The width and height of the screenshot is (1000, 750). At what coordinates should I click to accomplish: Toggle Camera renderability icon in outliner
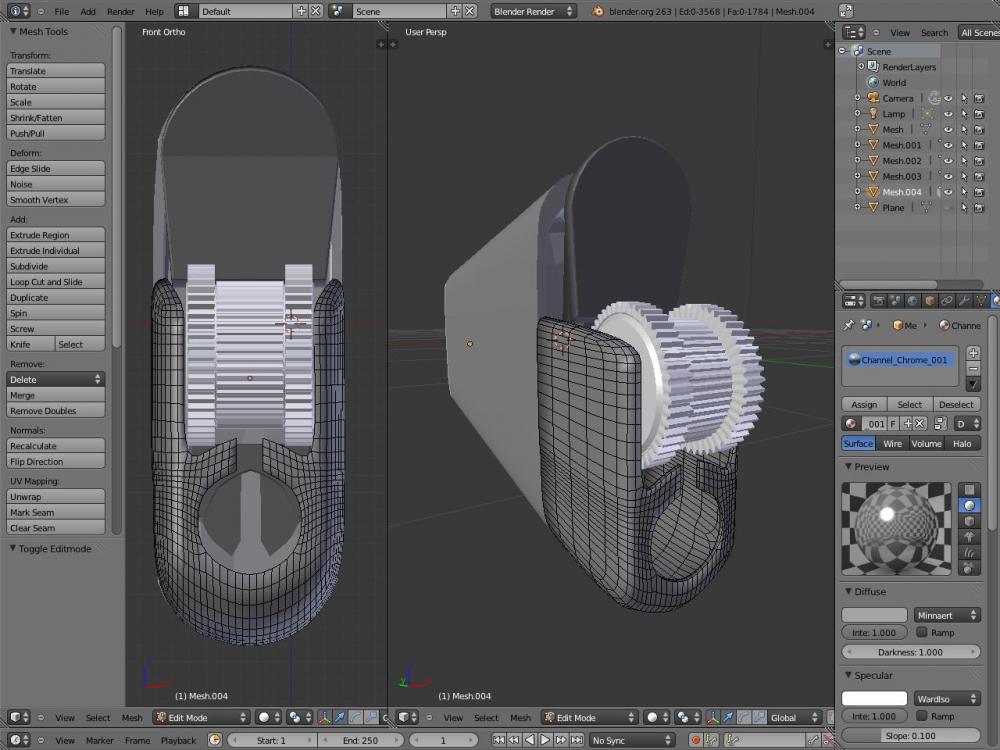tap(979, 99)
